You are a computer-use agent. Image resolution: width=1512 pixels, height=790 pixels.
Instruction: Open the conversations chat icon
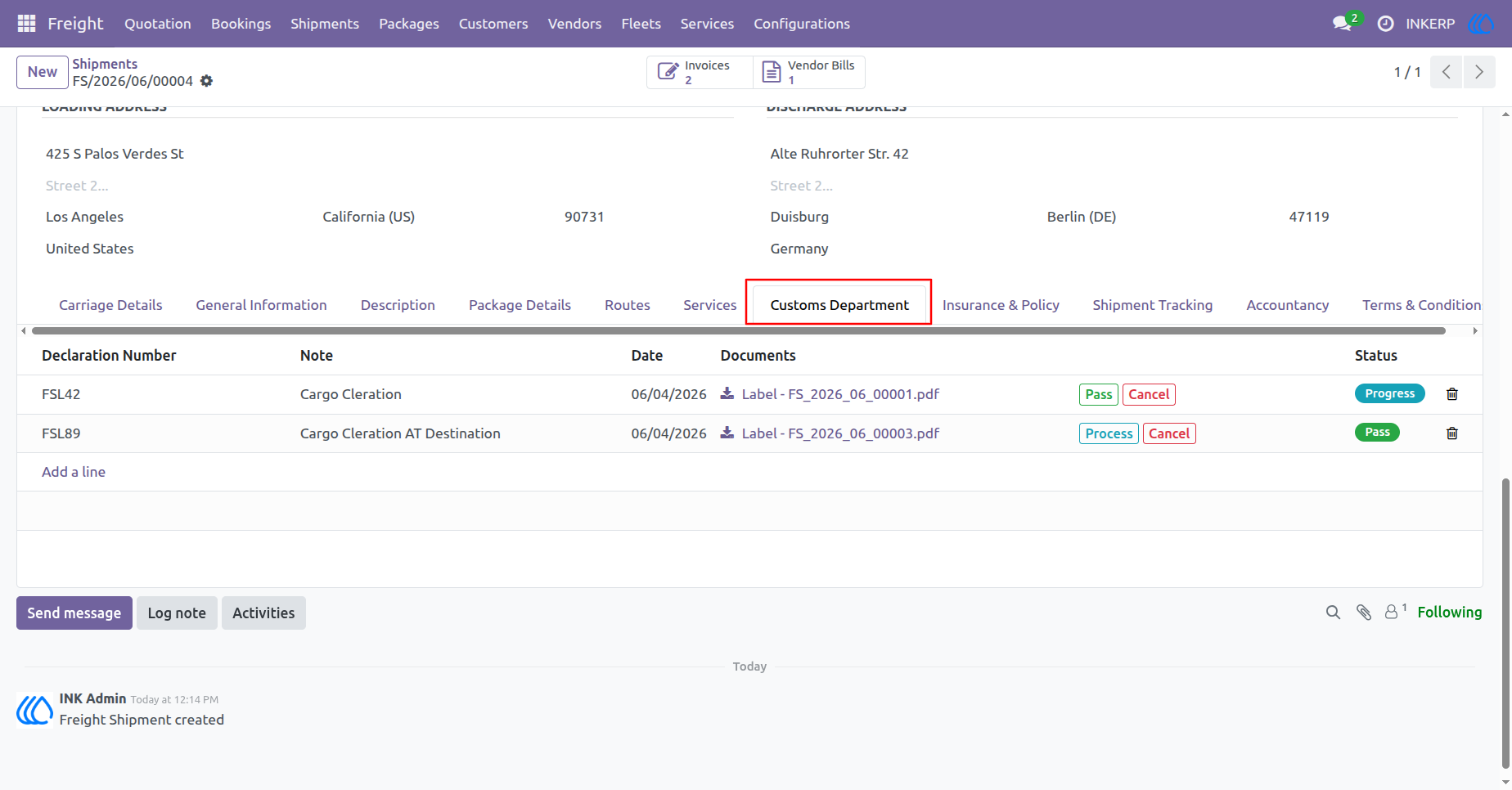1342,24
